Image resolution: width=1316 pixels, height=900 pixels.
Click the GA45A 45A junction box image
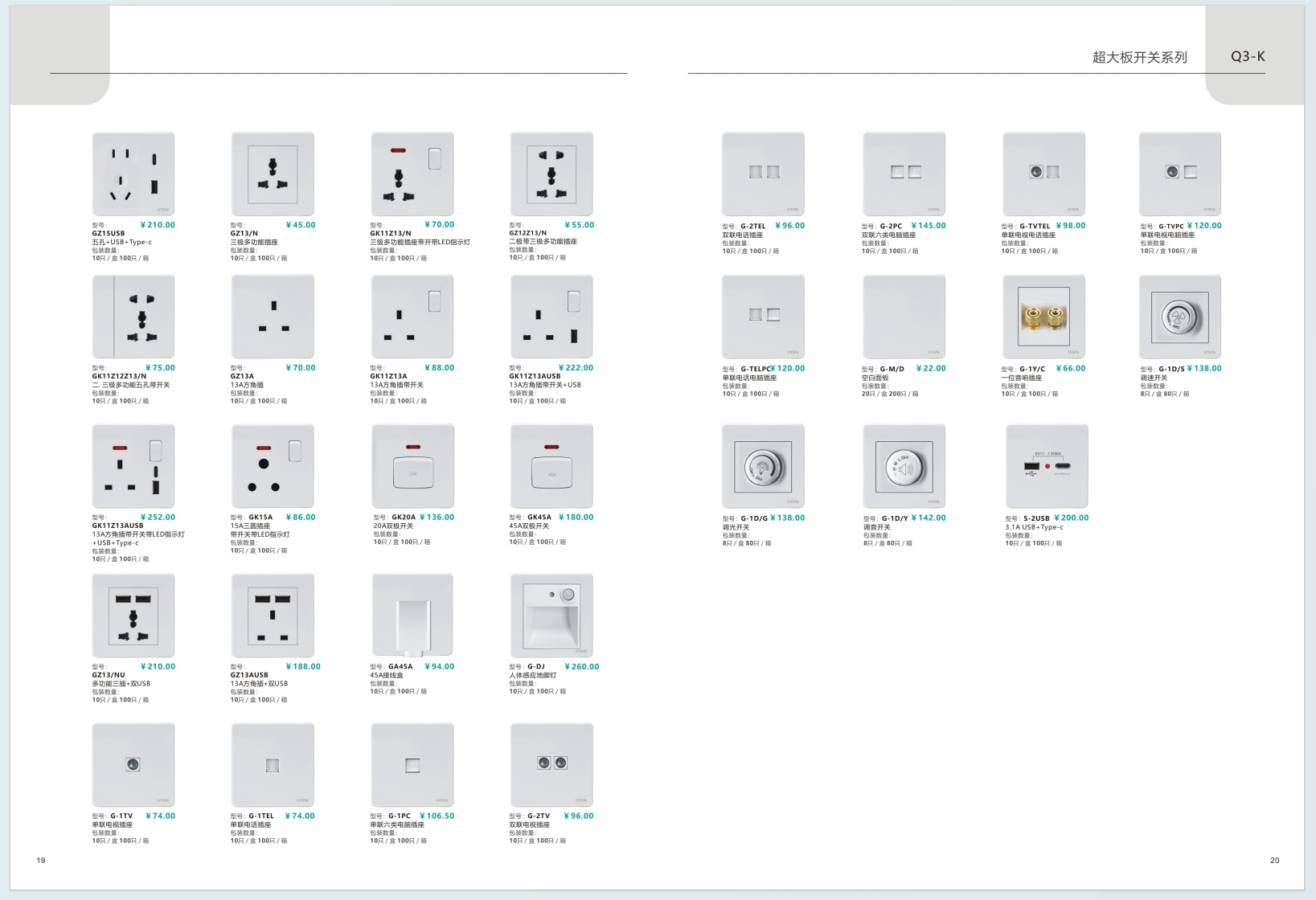click(412, 616)
